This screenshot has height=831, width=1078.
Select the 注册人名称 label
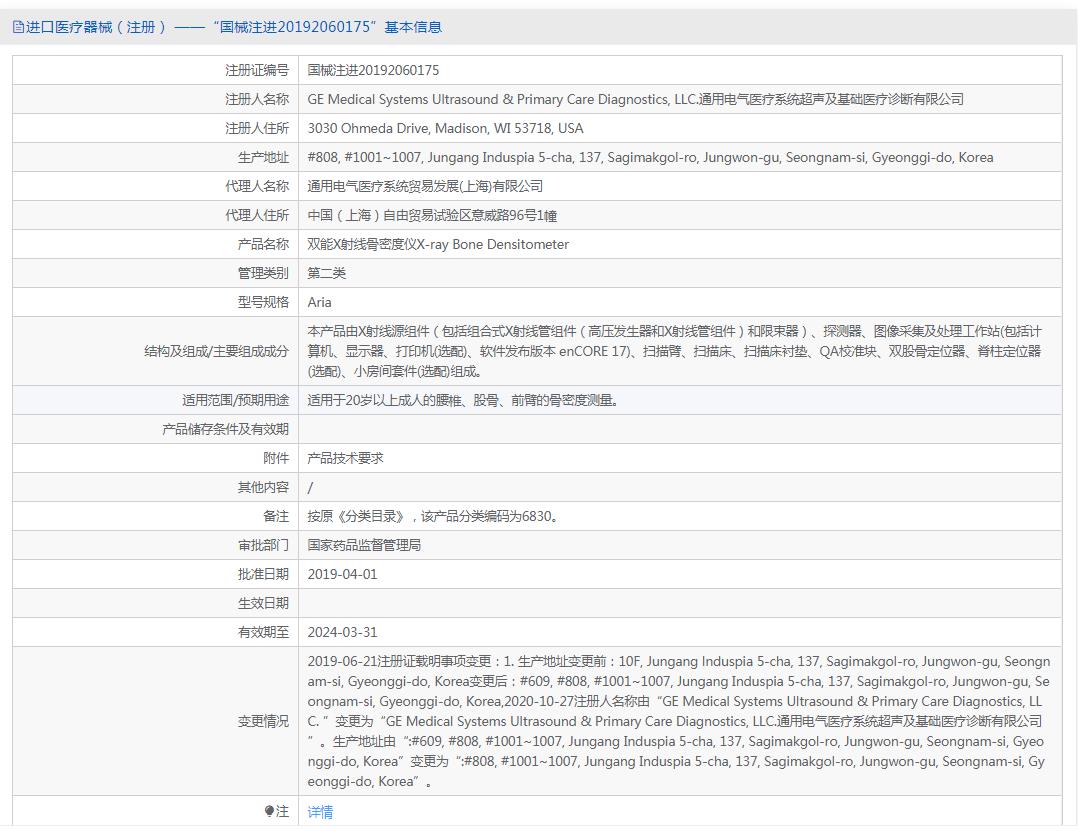(256, 99)
